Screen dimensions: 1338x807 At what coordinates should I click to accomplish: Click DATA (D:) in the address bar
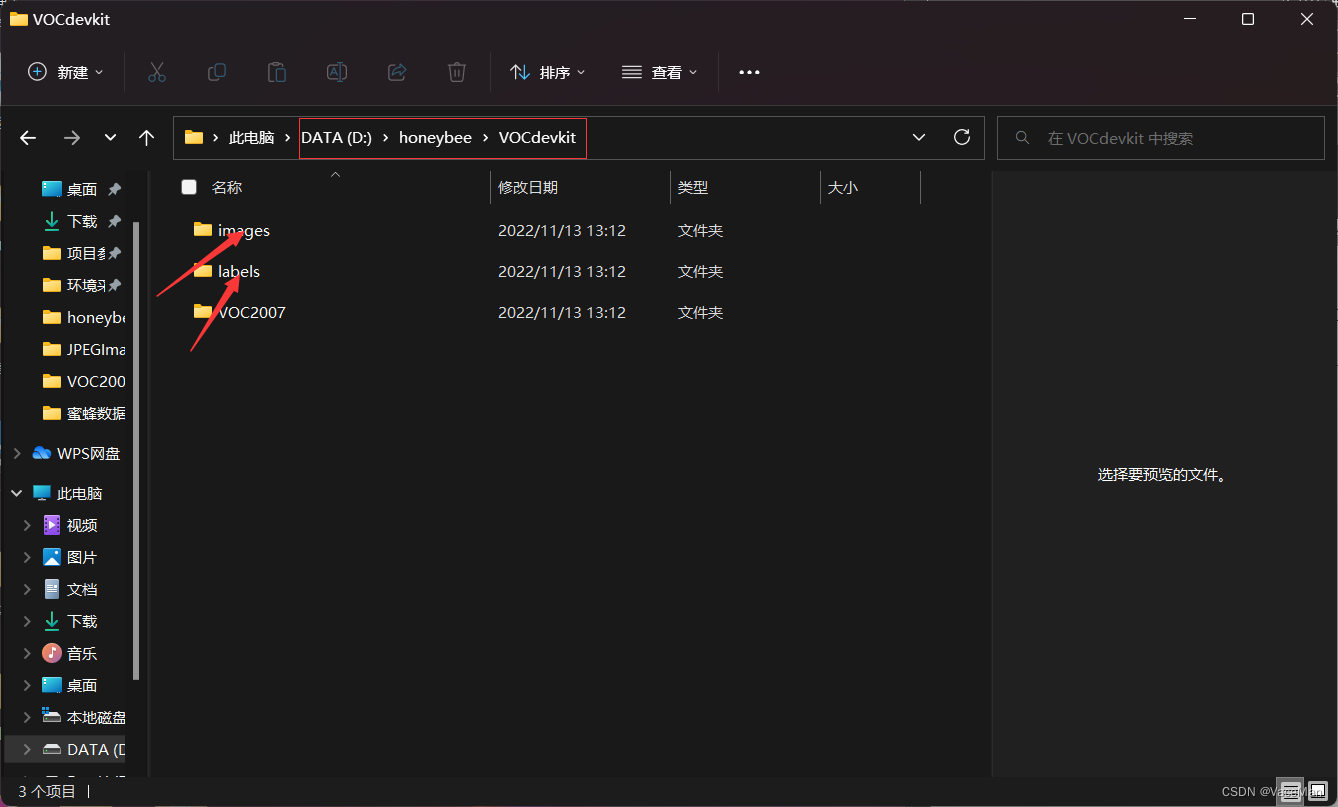tap(336, 138)
